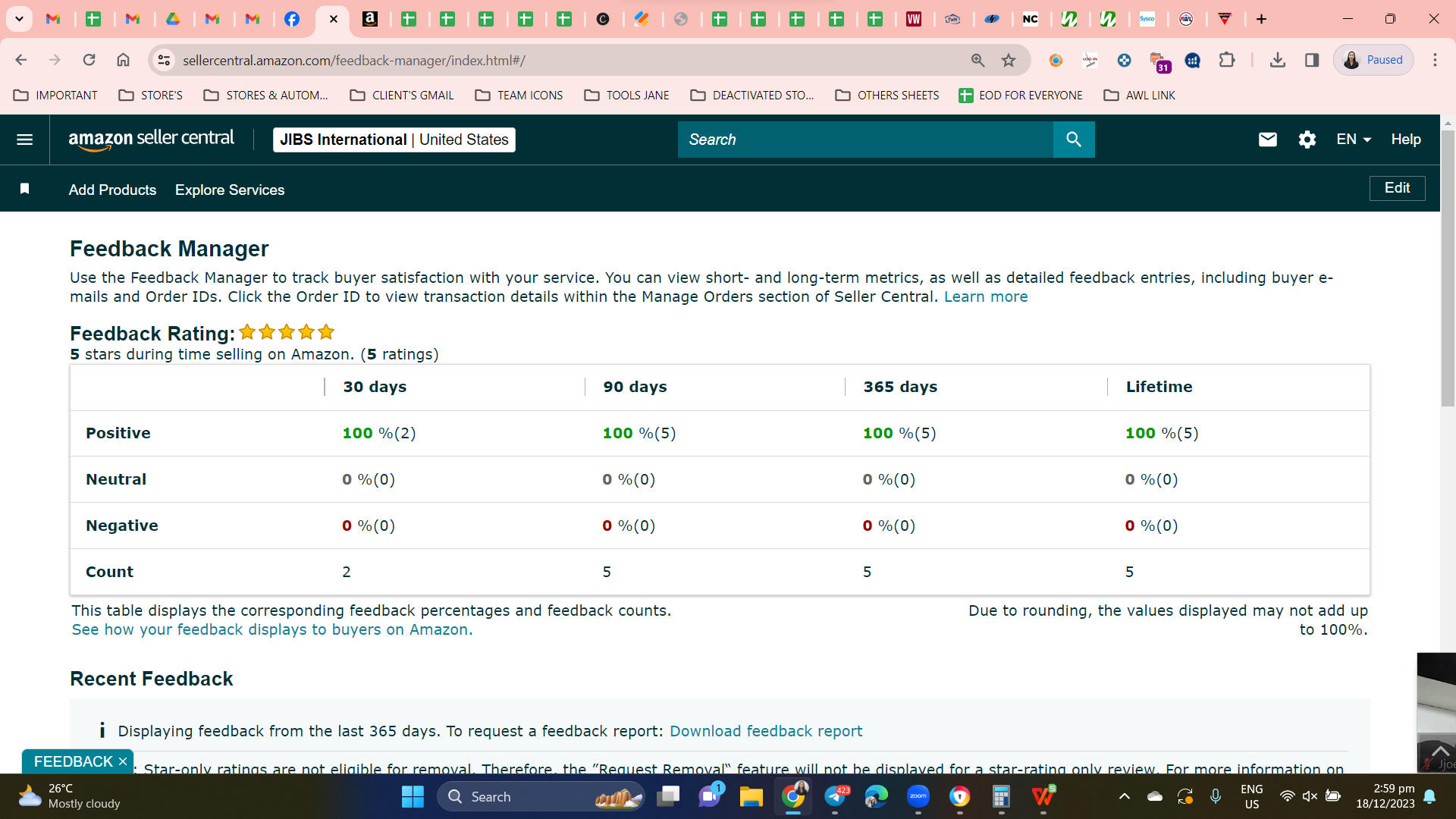Show hidden system tray icons
This screenshot has width=1456, height=819.
coord(1125,796)
